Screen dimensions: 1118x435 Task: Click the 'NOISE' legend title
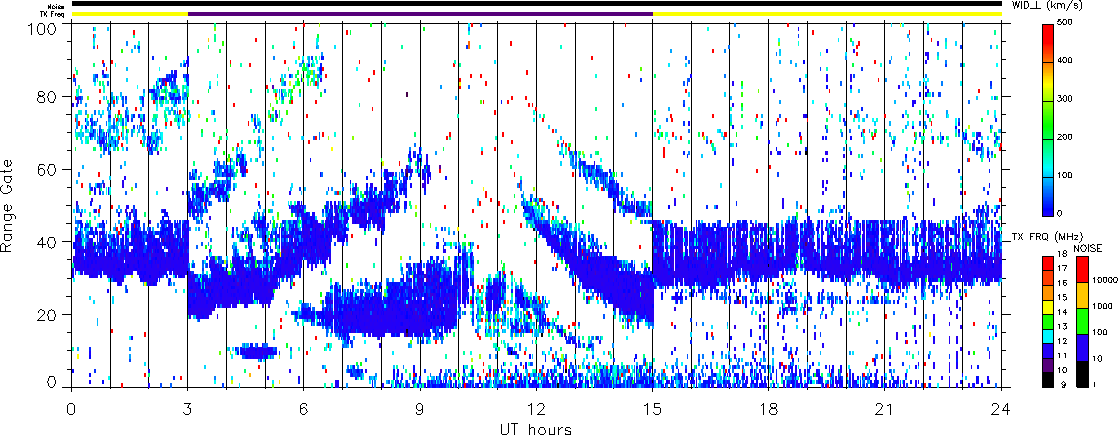pyautogui.click(x=1087, y=250)
